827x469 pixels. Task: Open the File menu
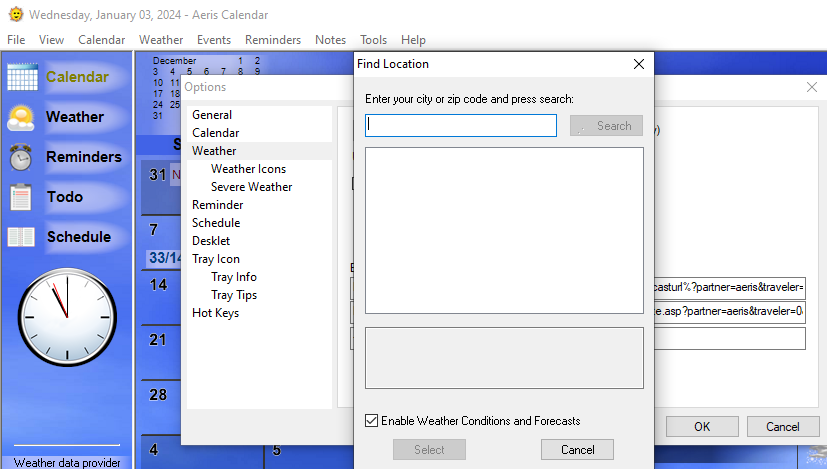(16, 40)
